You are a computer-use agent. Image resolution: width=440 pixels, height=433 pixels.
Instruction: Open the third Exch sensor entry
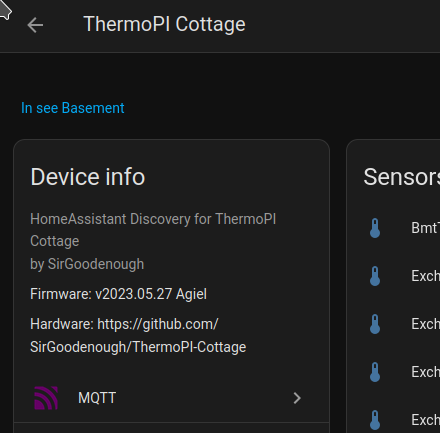click(x=425, y=372)
